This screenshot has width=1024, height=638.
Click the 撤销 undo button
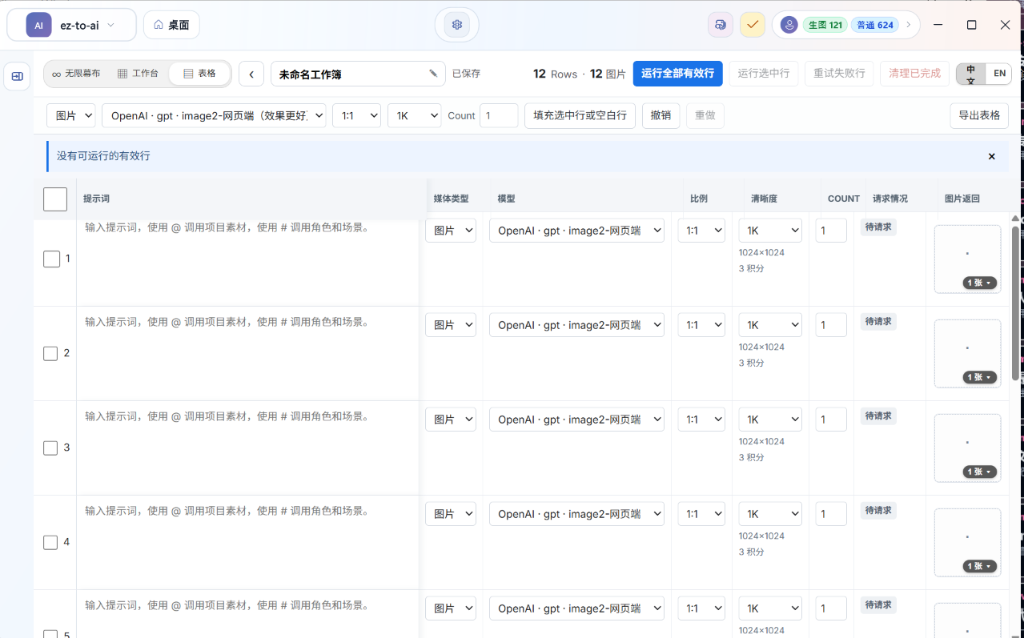[661, 116]
